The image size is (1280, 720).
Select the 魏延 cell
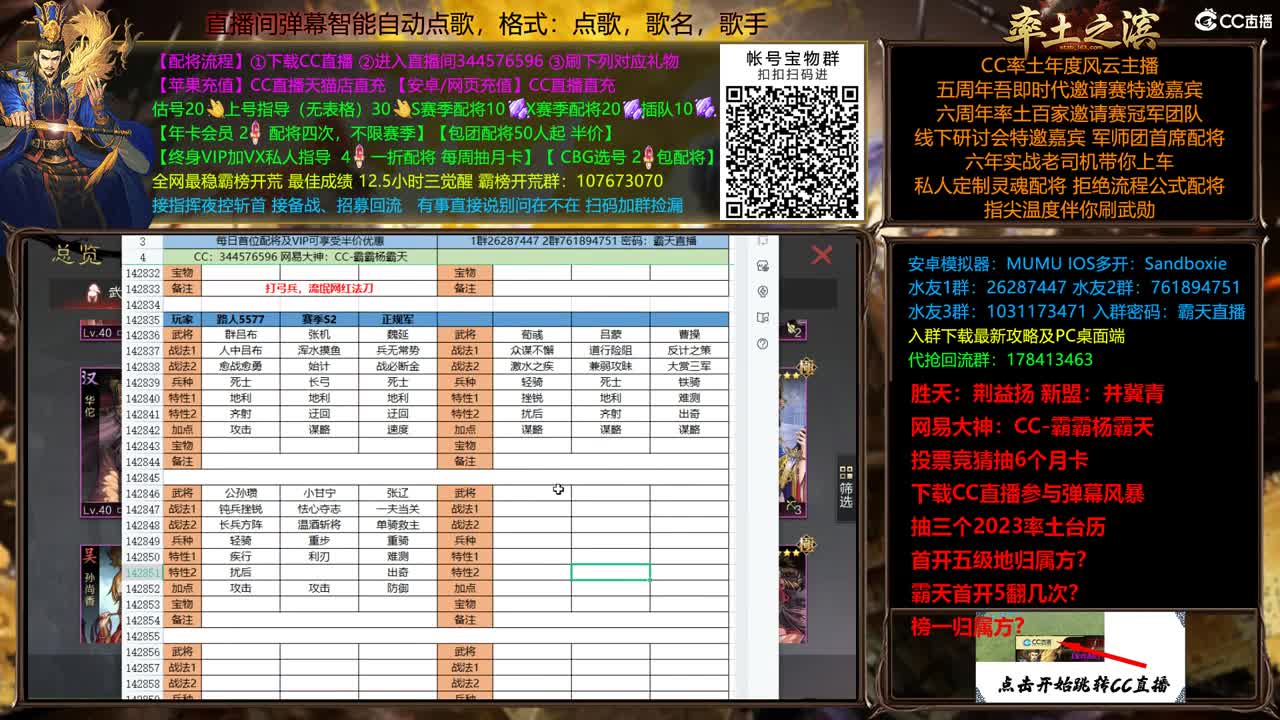pos(397,335)
